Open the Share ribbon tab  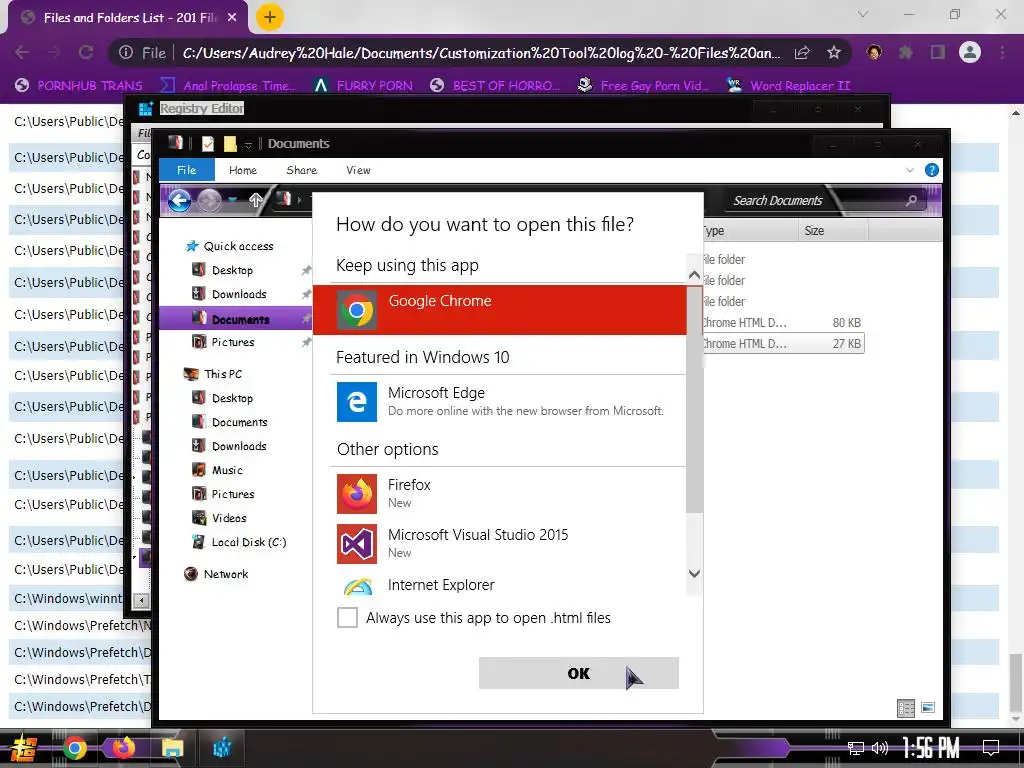[x=302, y=170]
